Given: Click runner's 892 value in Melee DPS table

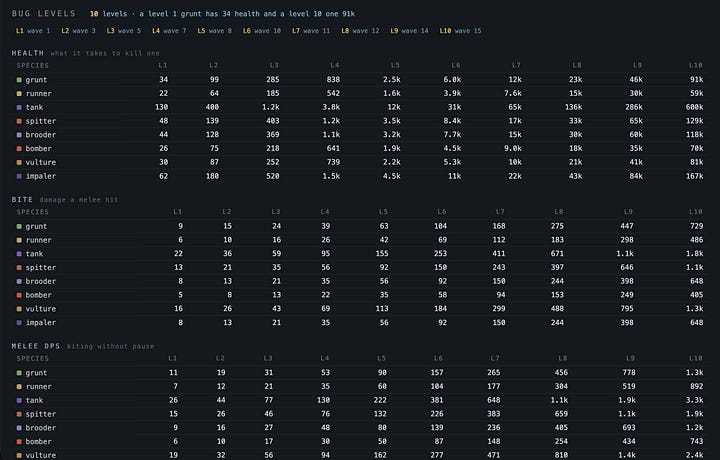Looking at the screenshot, I should click(696, 387).
